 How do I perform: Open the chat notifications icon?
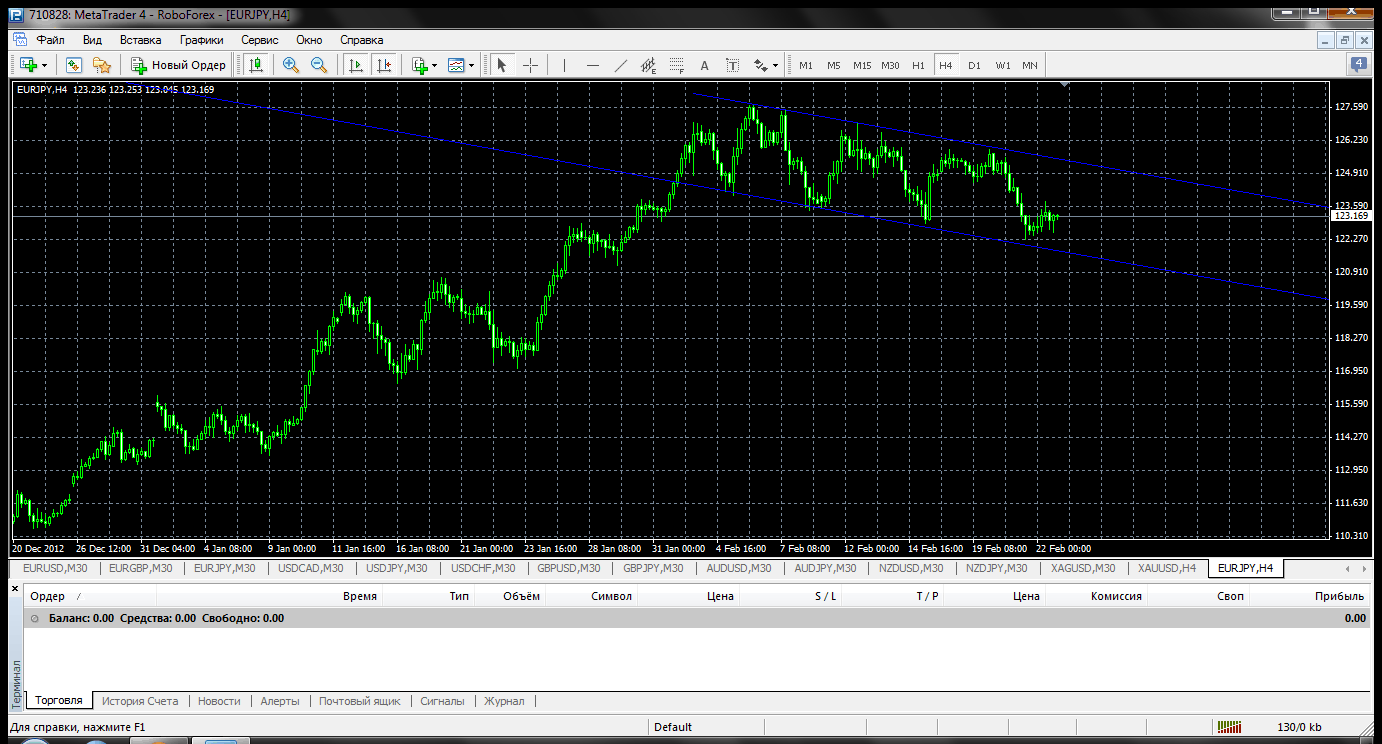coord(1358,65)
